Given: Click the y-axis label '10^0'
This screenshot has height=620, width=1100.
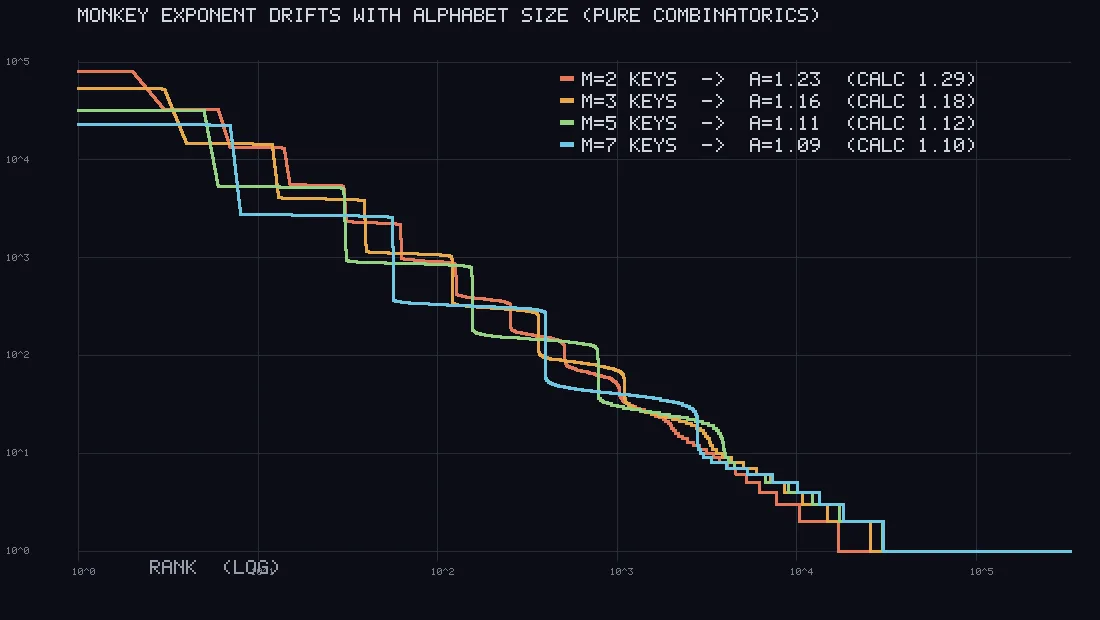Looking at the screenshot, I should [x=18, y=551].
